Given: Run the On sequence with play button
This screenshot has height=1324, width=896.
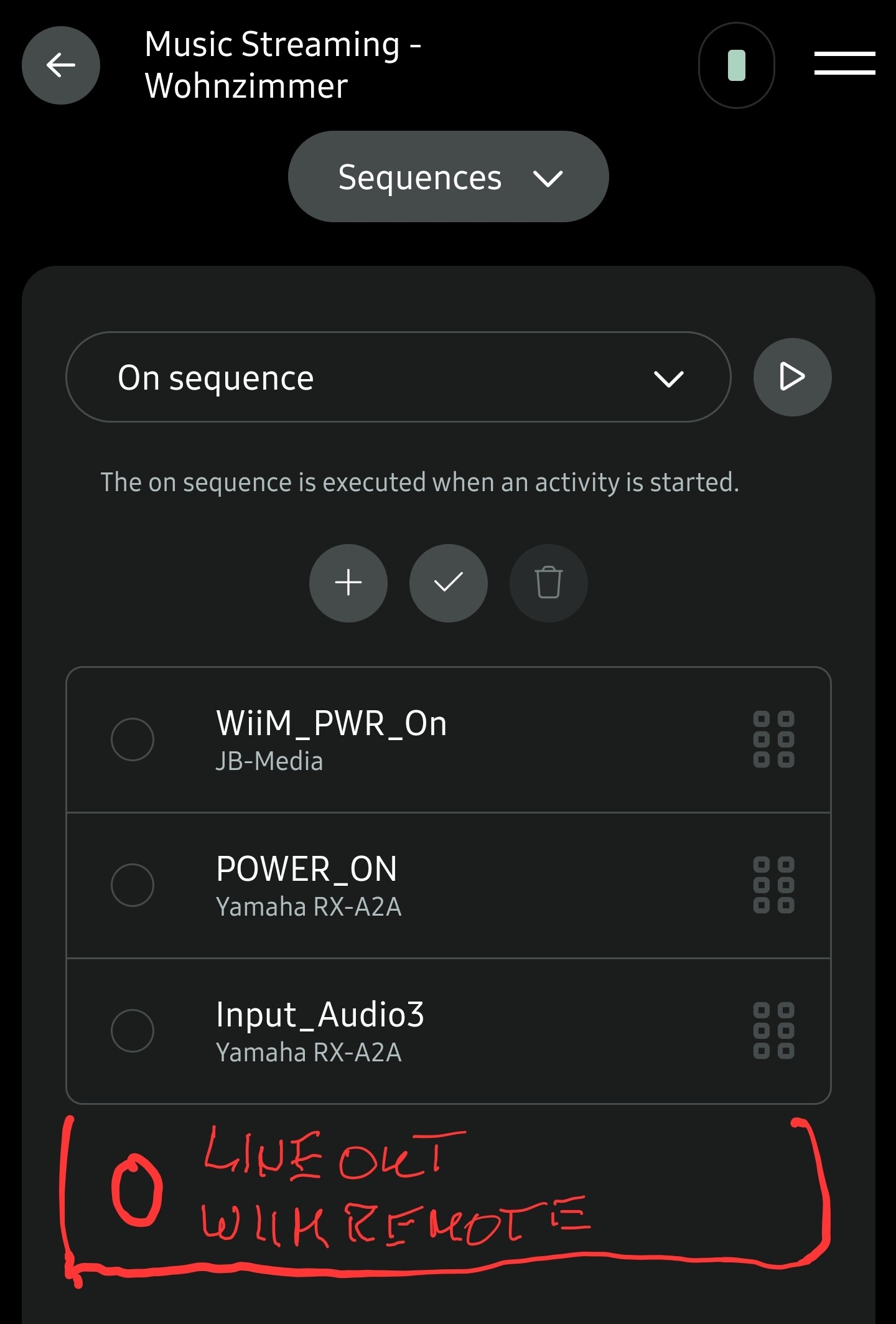Looking at the screenshot, I should 792,377.
